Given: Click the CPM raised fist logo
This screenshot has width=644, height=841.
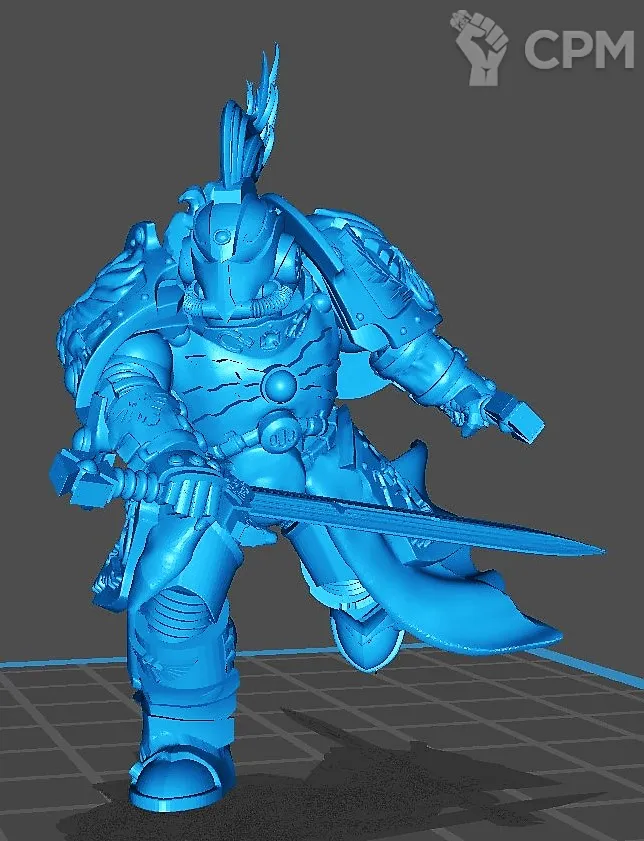Looking at the screenshot, I should (x=478, y=47).
